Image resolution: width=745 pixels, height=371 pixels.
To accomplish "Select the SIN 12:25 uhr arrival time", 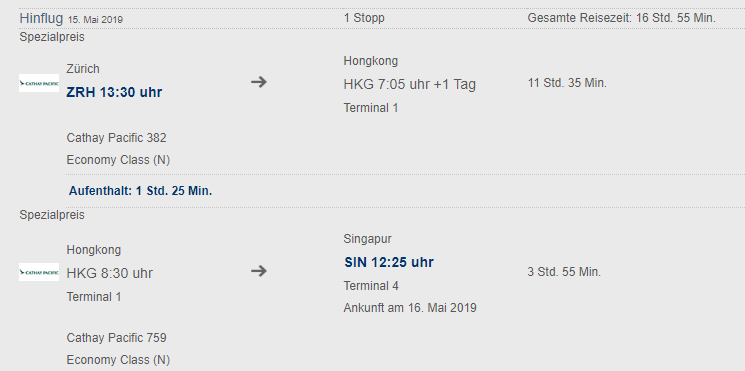I will click(389, 262).
